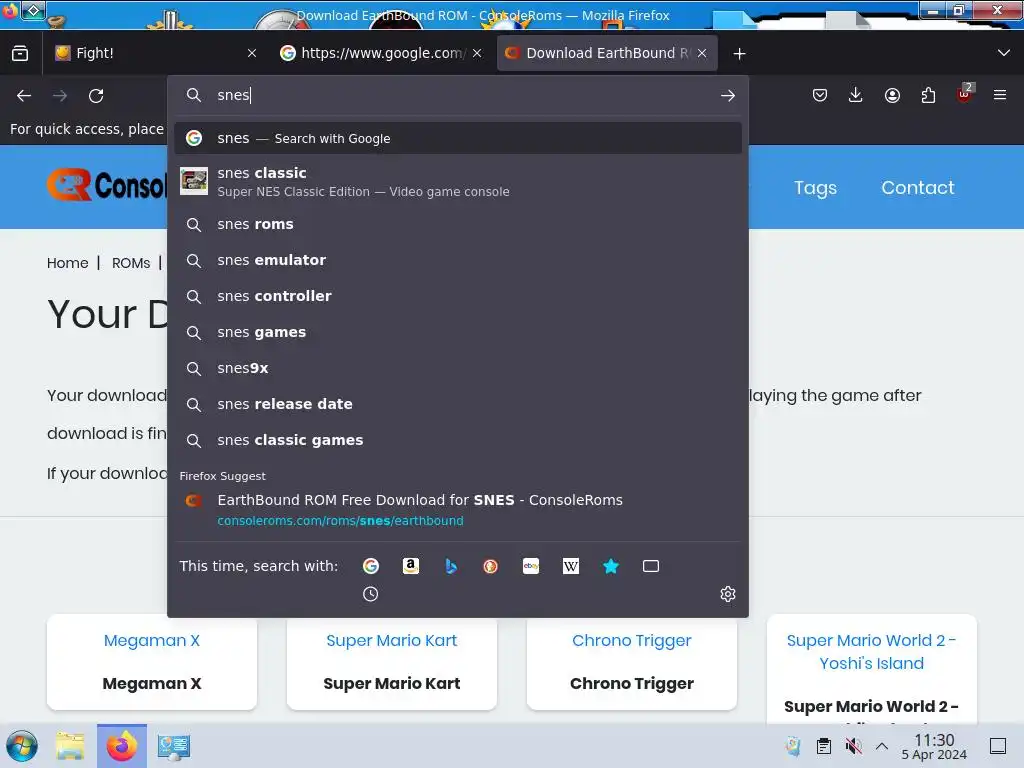The height and width of the screenshot is (768, 1024).
Task: Search in open Tabs icon
Action: coord(651,566)
